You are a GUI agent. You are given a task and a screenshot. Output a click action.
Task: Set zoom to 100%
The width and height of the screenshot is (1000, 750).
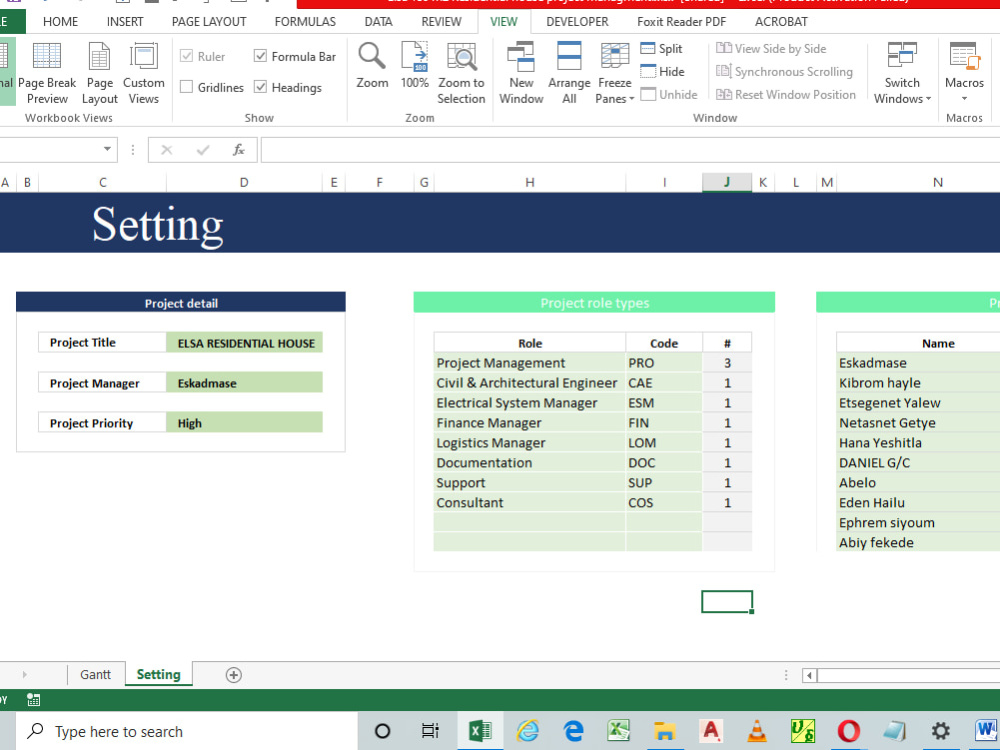(x=415, y=66)
